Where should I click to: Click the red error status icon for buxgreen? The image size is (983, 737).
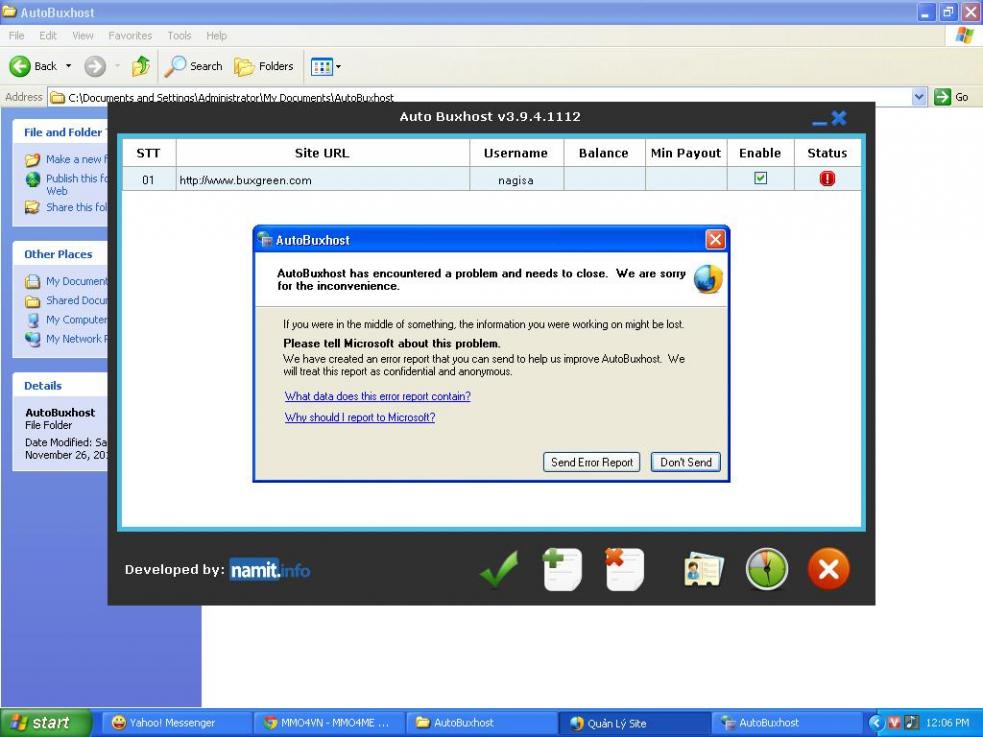[827, 179]
